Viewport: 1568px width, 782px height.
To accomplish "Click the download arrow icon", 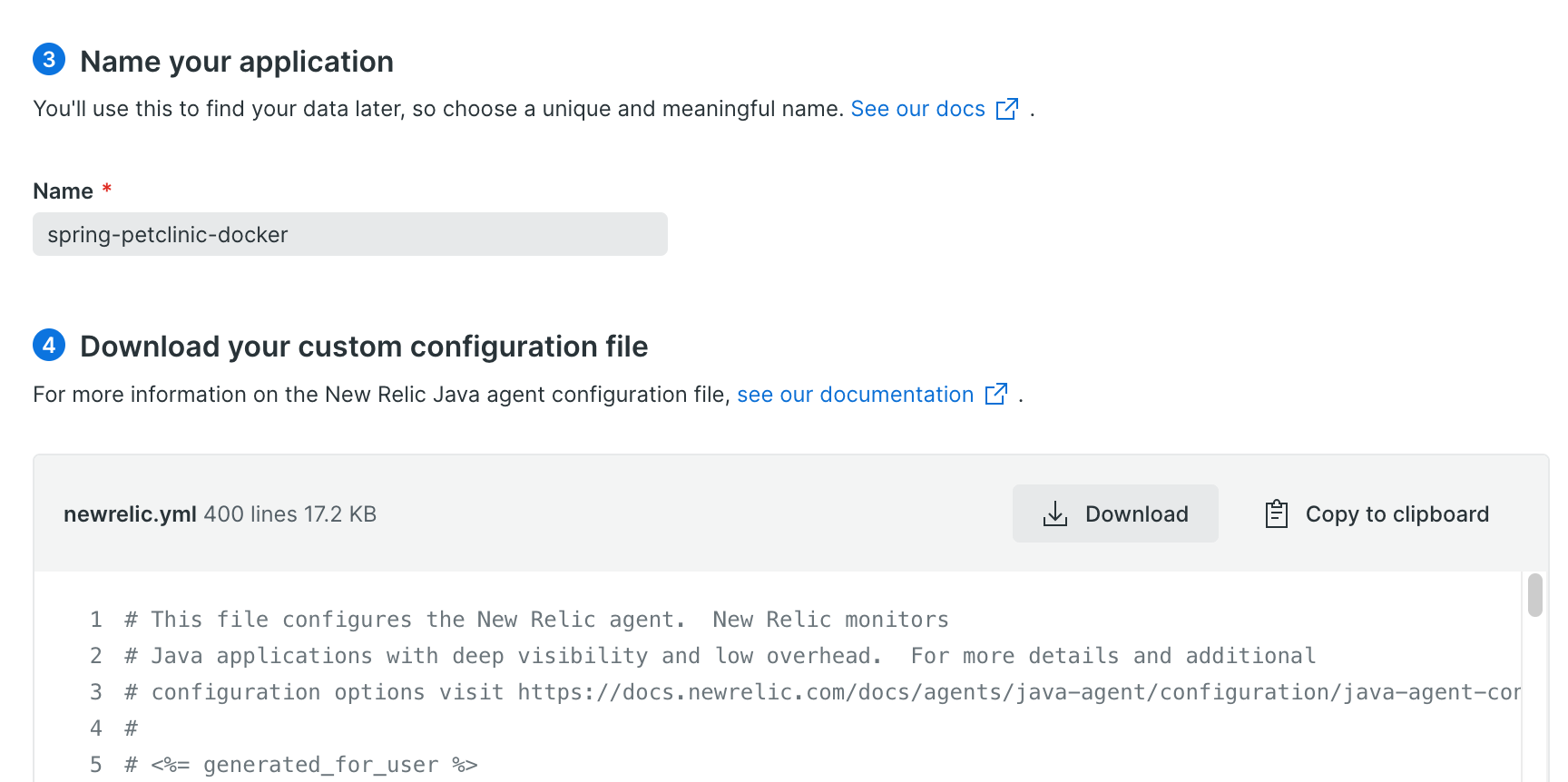I will click(1055, 514).
